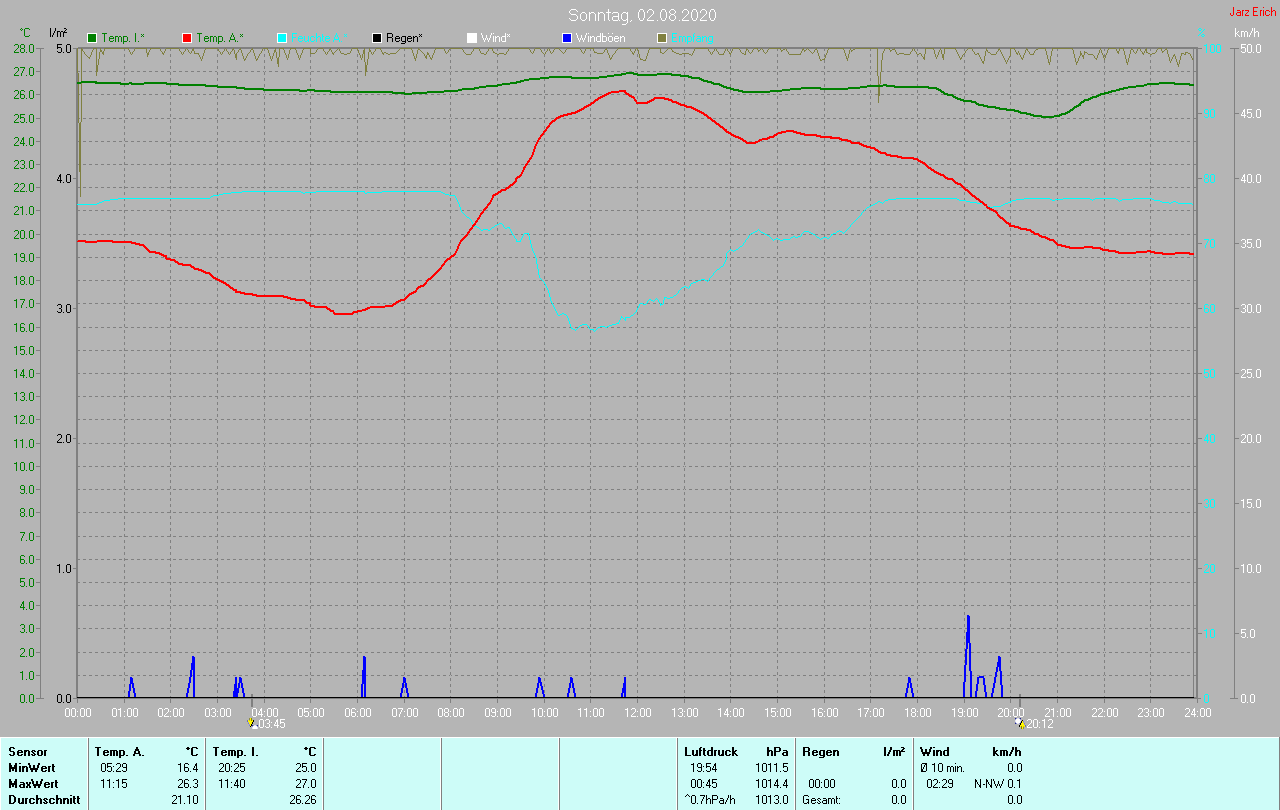Click the cyan legend square

(282, 38)
